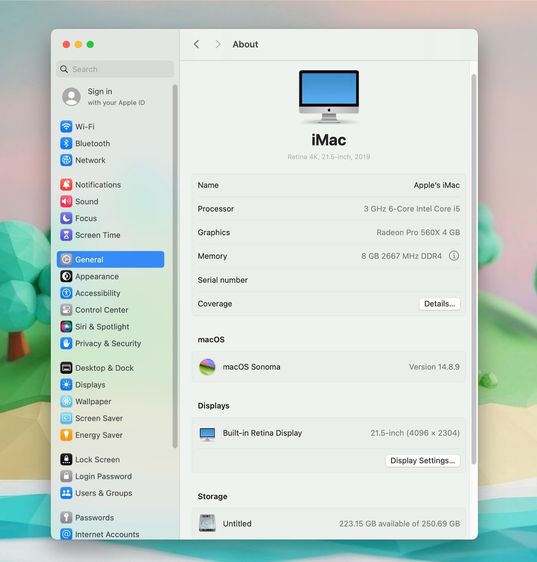
Task: Open the Users & Groups icon
Action: pyautogui.click(x=66, y=493)
